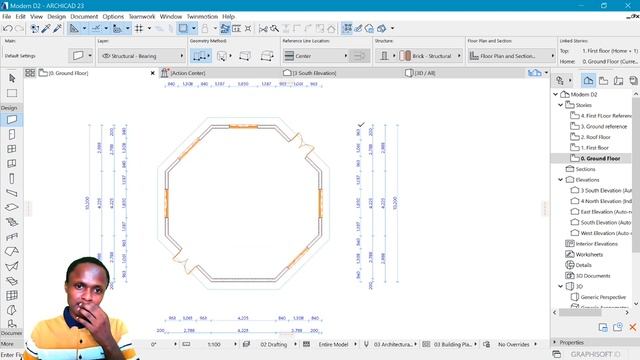Activate the Curtain Wall tool
640x360 pixels.
coord(12,295)
